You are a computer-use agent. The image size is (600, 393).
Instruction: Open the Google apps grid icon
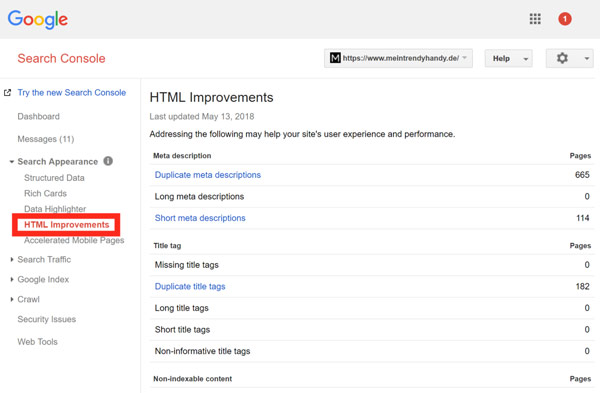535,19
